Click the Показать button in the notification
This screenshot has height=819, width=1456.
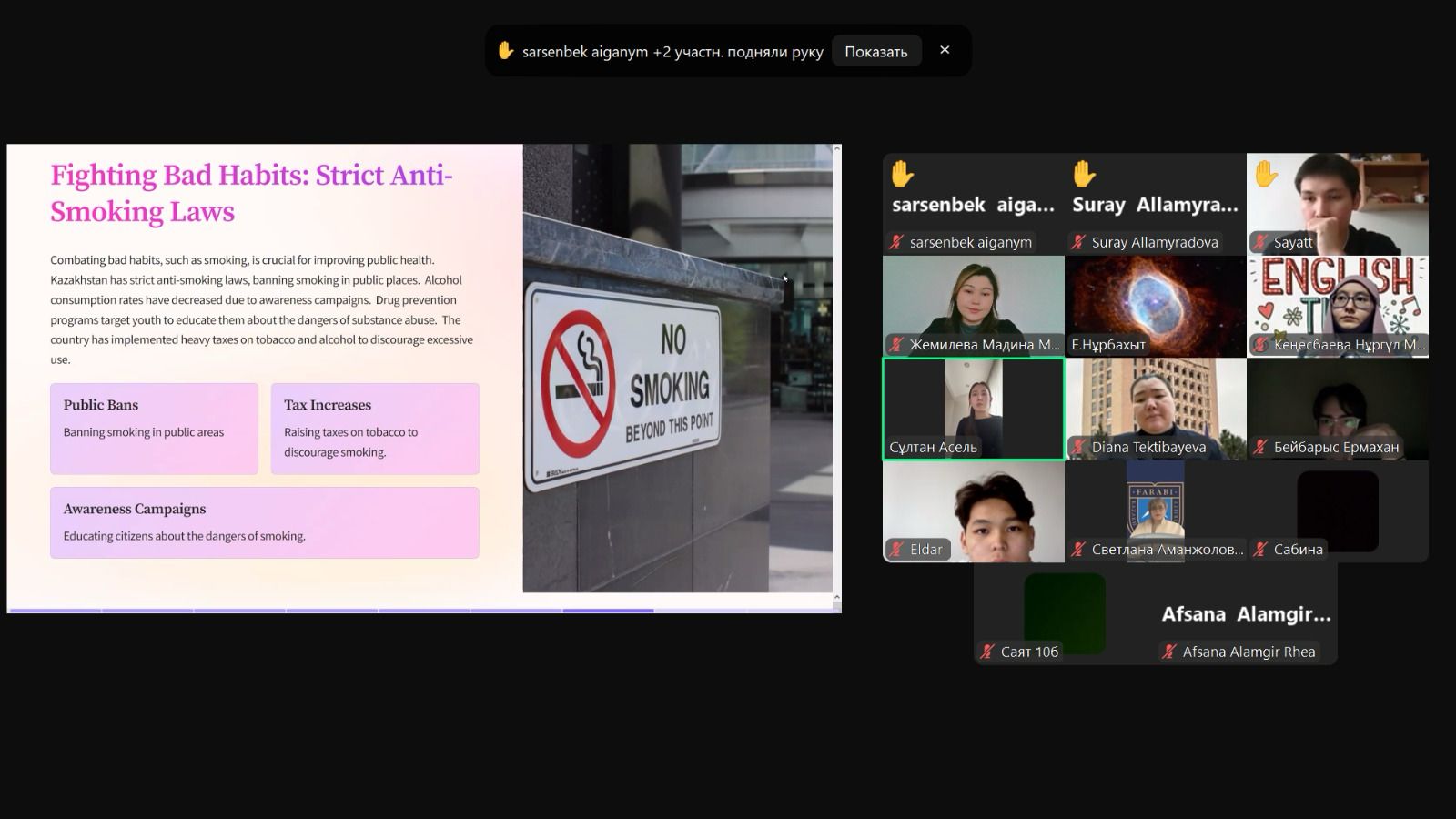point(875,52)
